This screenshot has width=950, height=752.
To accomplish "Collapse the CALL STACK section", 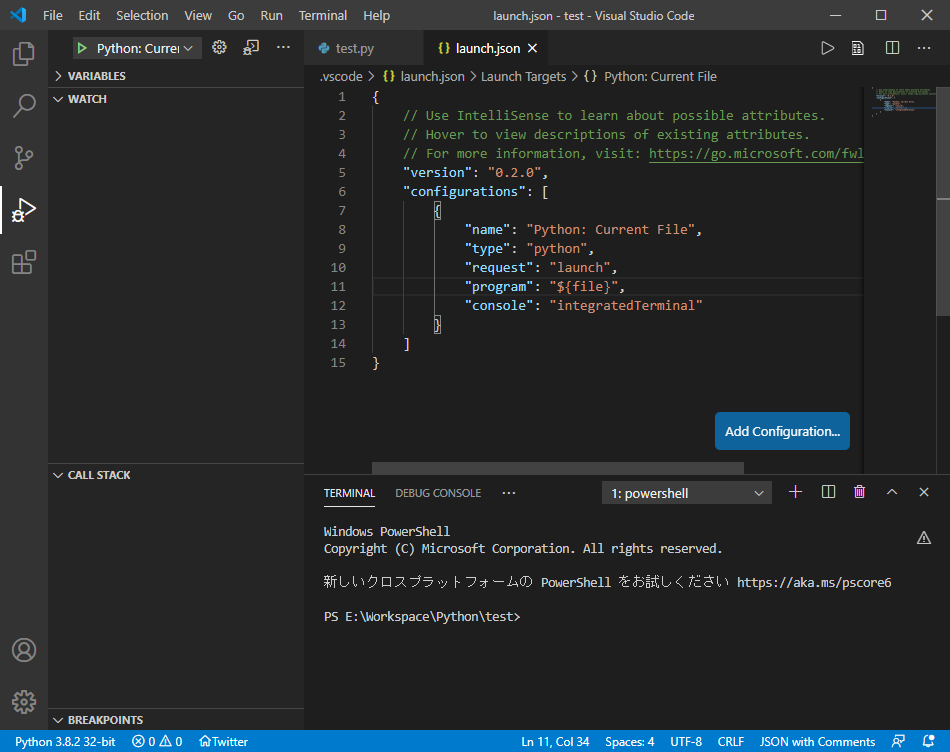I will coord(176,475).
